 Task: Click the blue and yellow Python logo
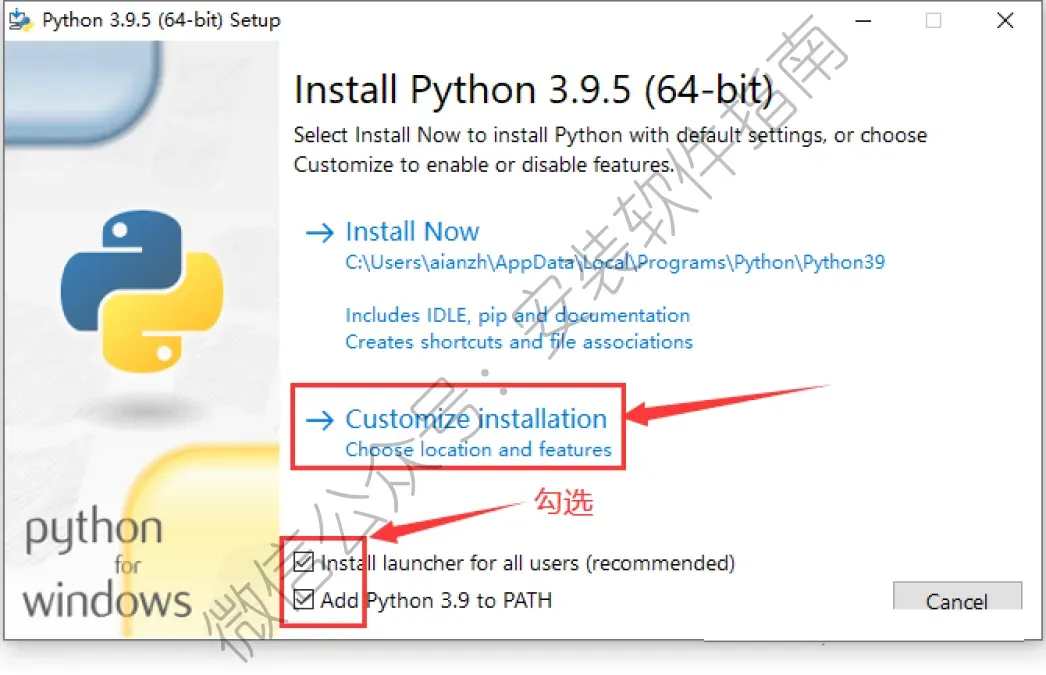point(142,291)
